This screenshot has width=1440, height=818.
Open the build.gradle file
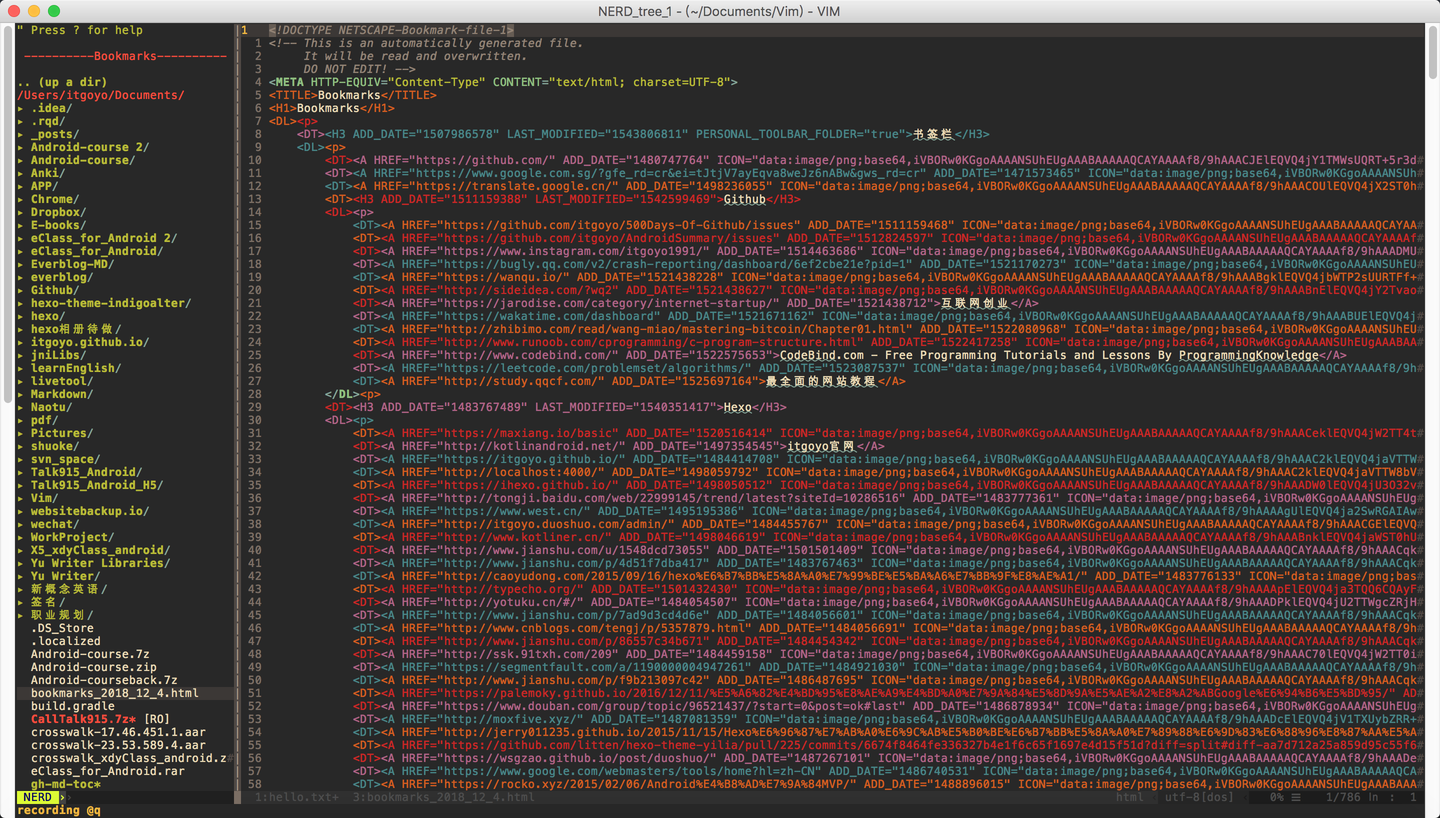pos(72,706)
